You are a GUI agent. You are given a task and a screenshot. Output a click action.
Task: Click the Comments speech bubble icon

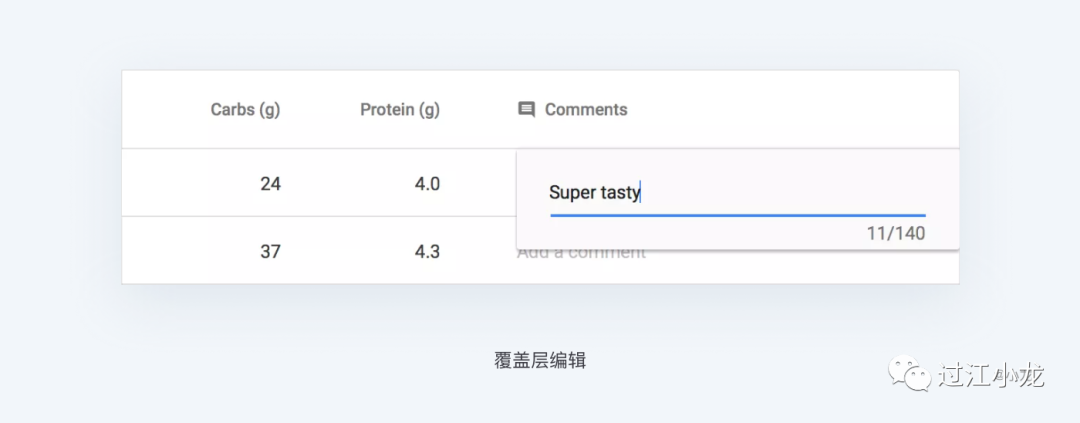click(x=526, y=110)
